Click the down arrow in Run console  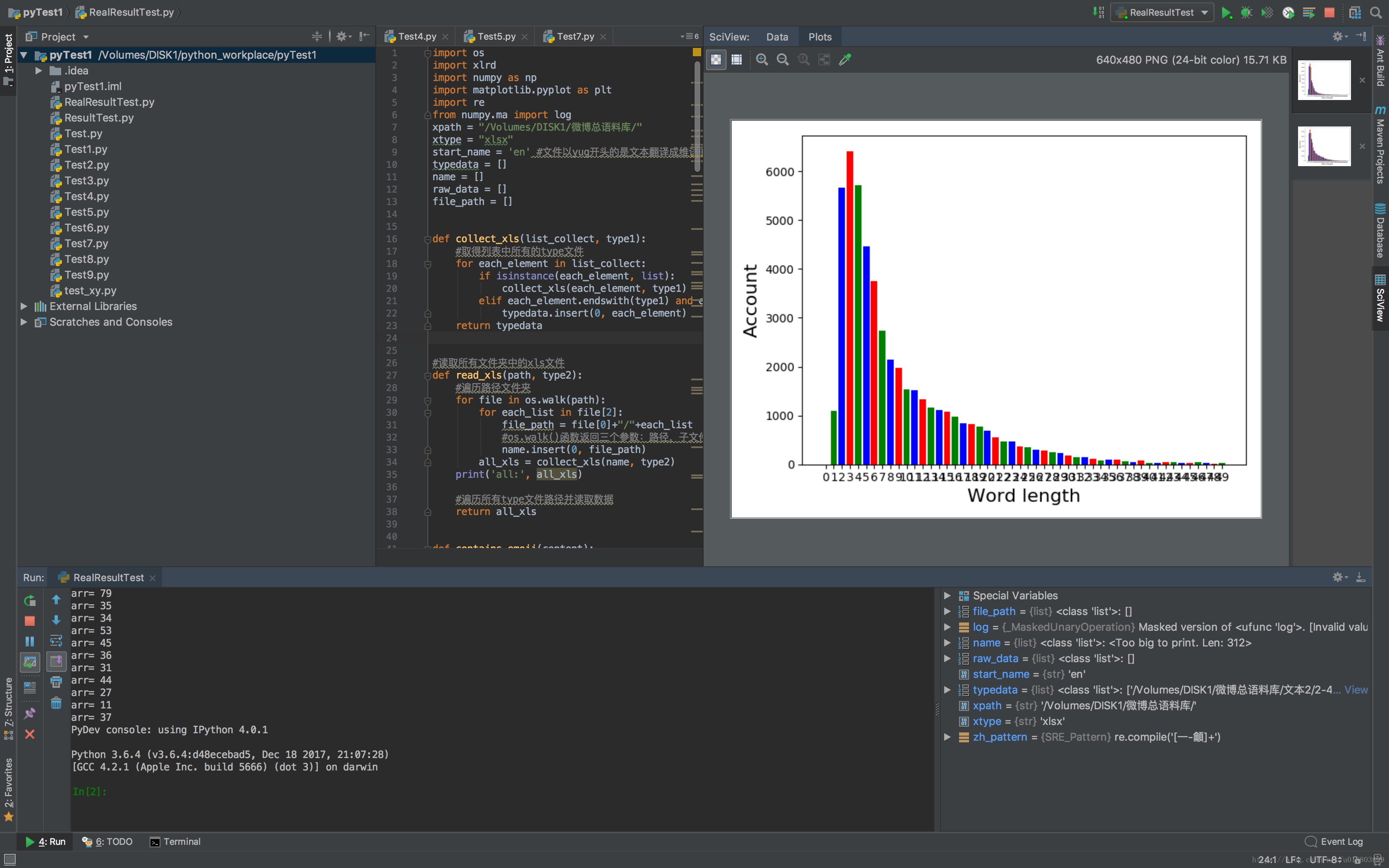56,620
